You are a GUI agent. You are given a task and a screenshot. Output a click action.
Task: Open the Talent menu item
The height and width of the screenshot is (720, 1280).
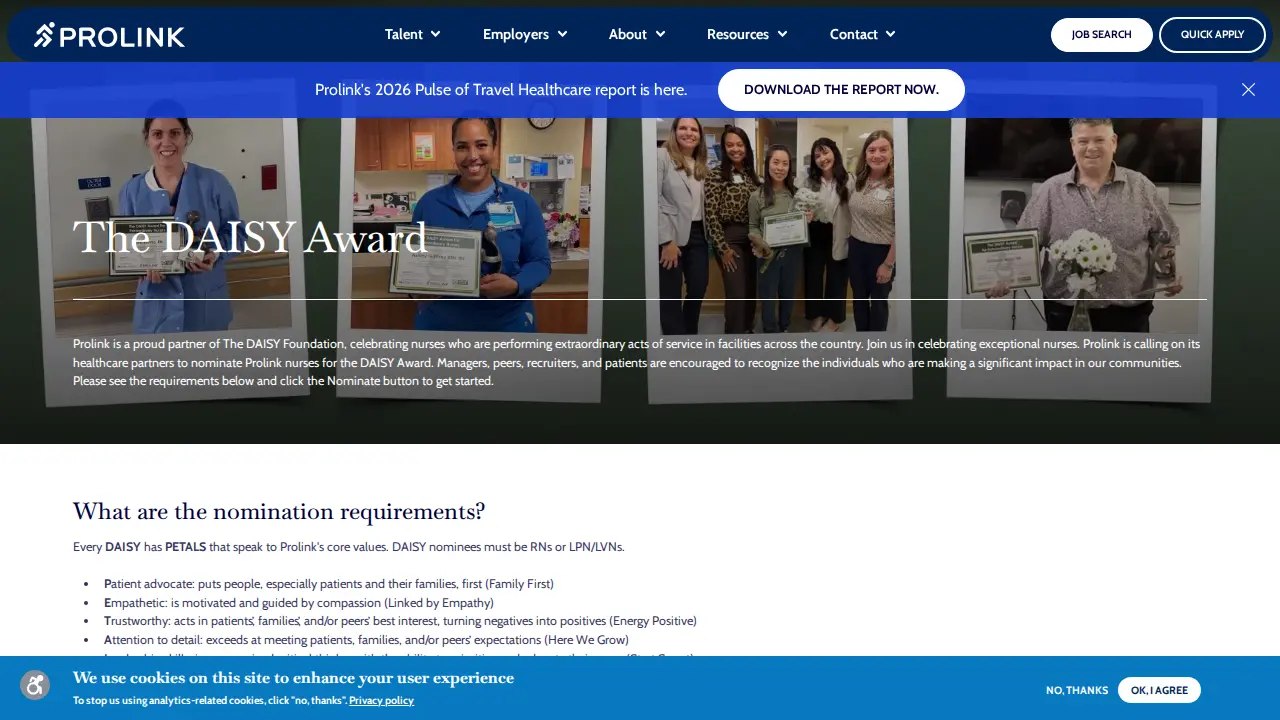pyautogui.click(x=404, y=34)
